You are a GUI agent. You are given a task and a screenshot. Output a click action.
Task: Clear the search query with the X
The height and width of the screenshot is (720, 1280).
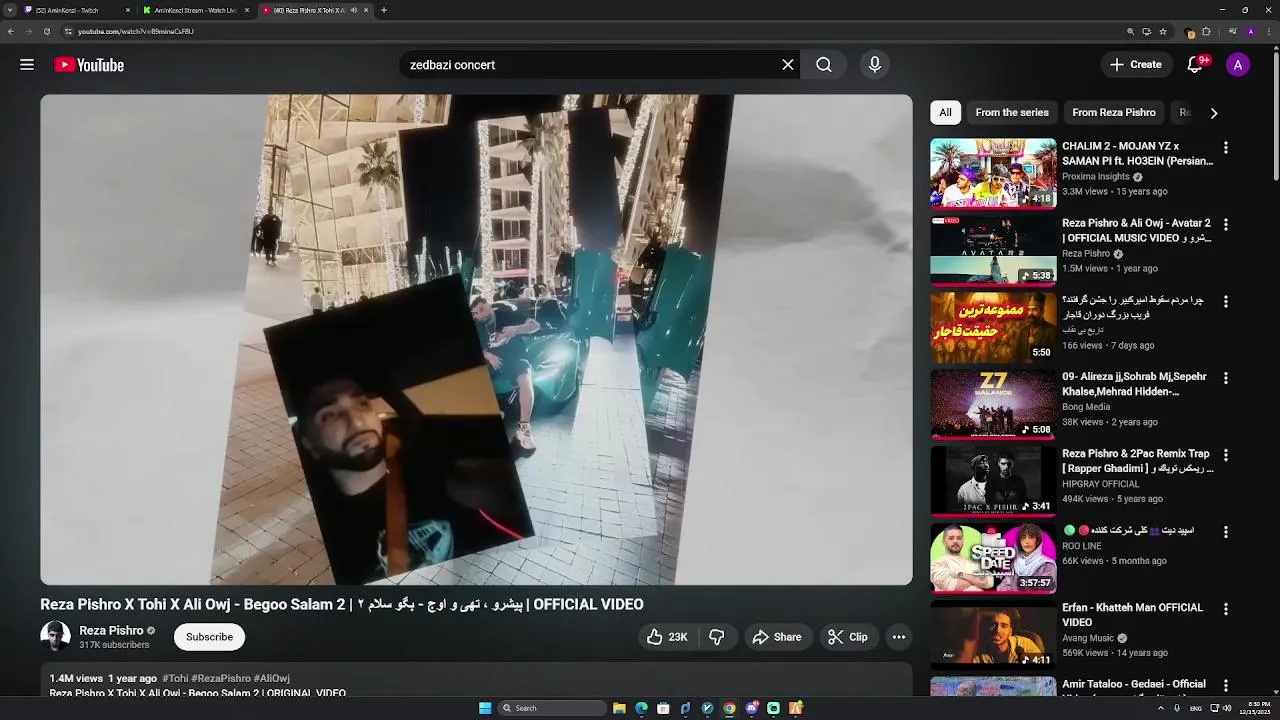[788, 65]
